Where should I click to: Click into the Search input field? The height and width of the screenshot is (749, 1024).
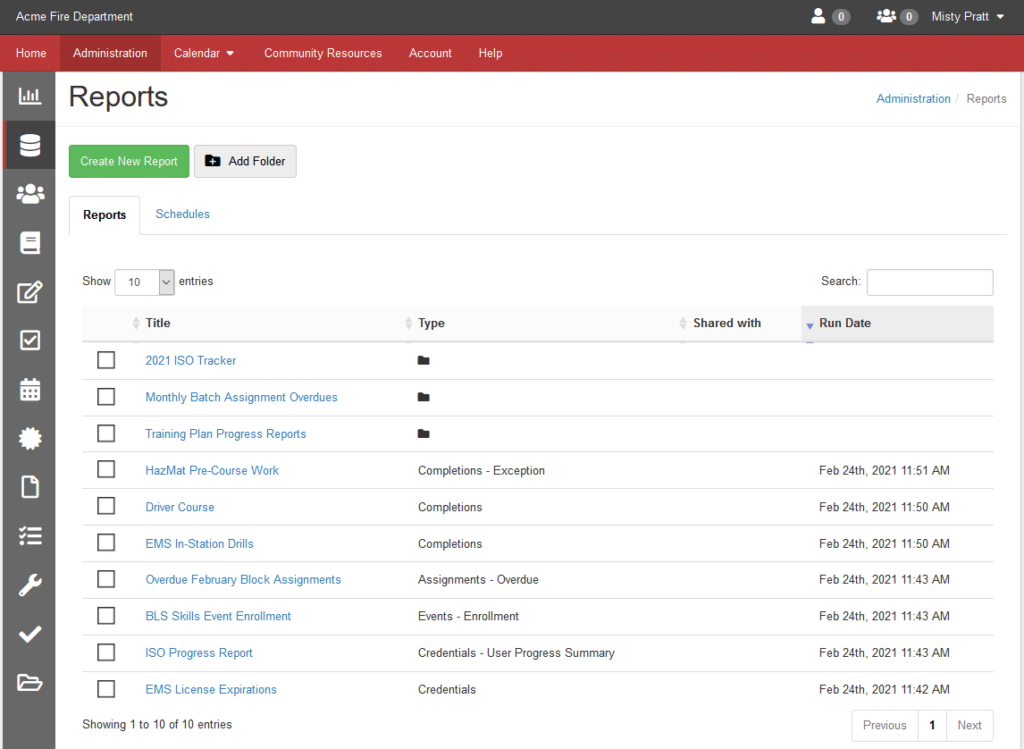tap(929, 282)
